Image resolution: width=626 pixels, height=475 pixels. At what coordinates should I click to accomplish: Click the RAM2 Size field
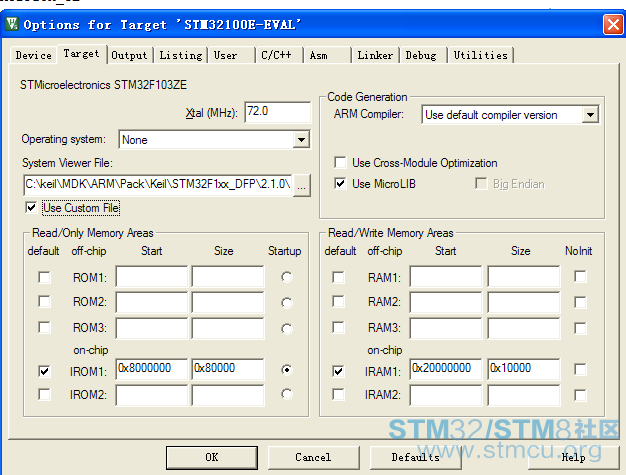tap(524, 302)
